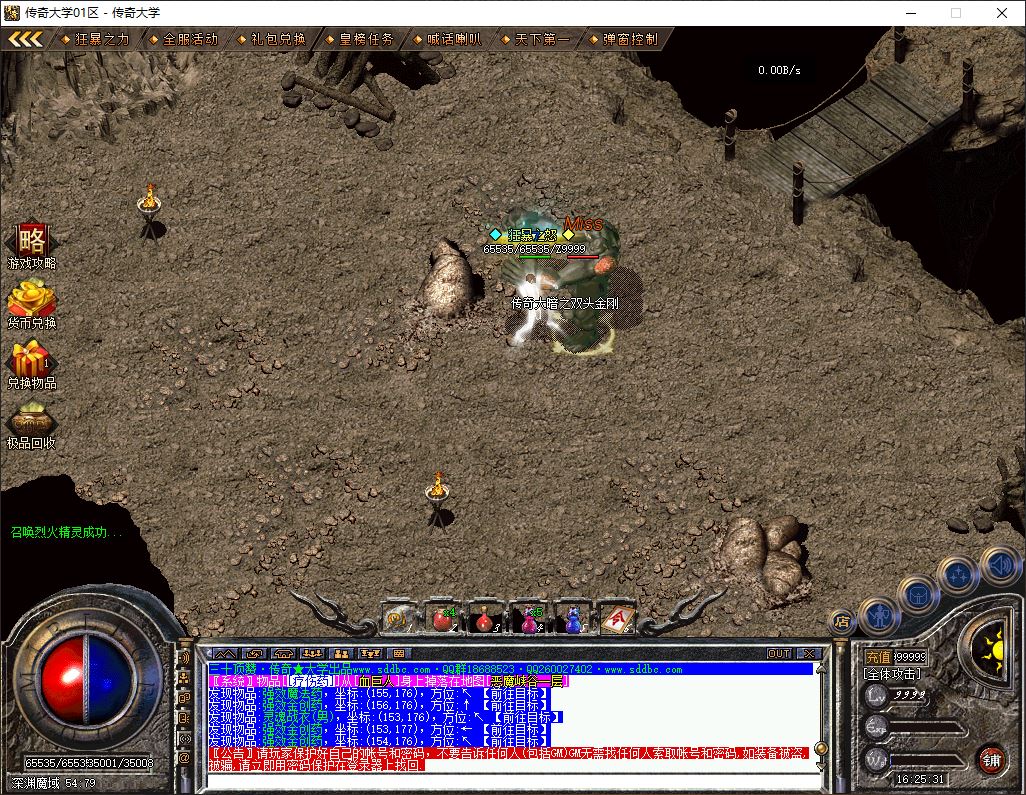Open the 狂暴之力 menu
The image size is (1026, 795).
96,39
